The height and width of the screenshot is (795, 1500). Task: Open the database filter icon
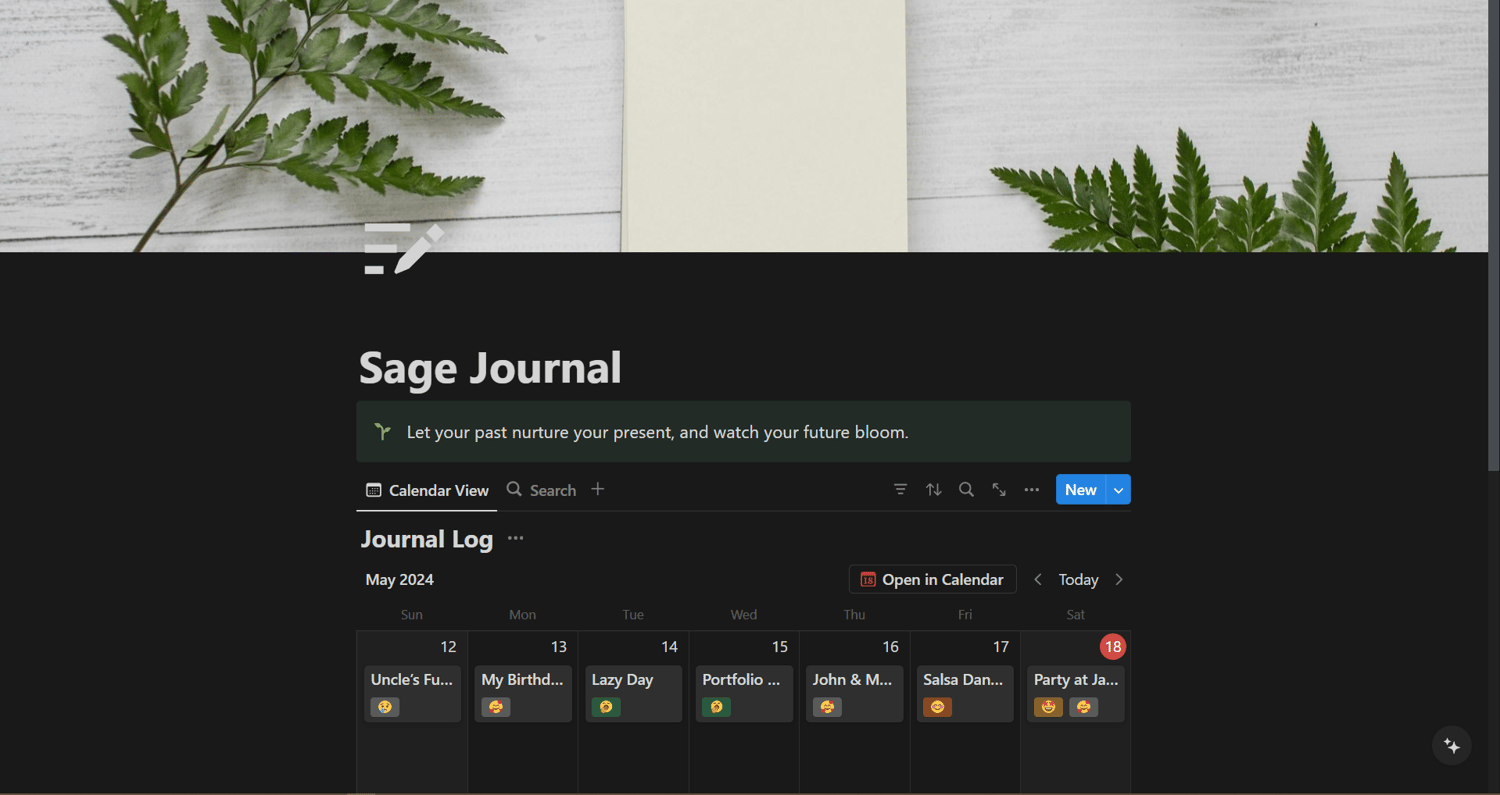click(901, 490)
